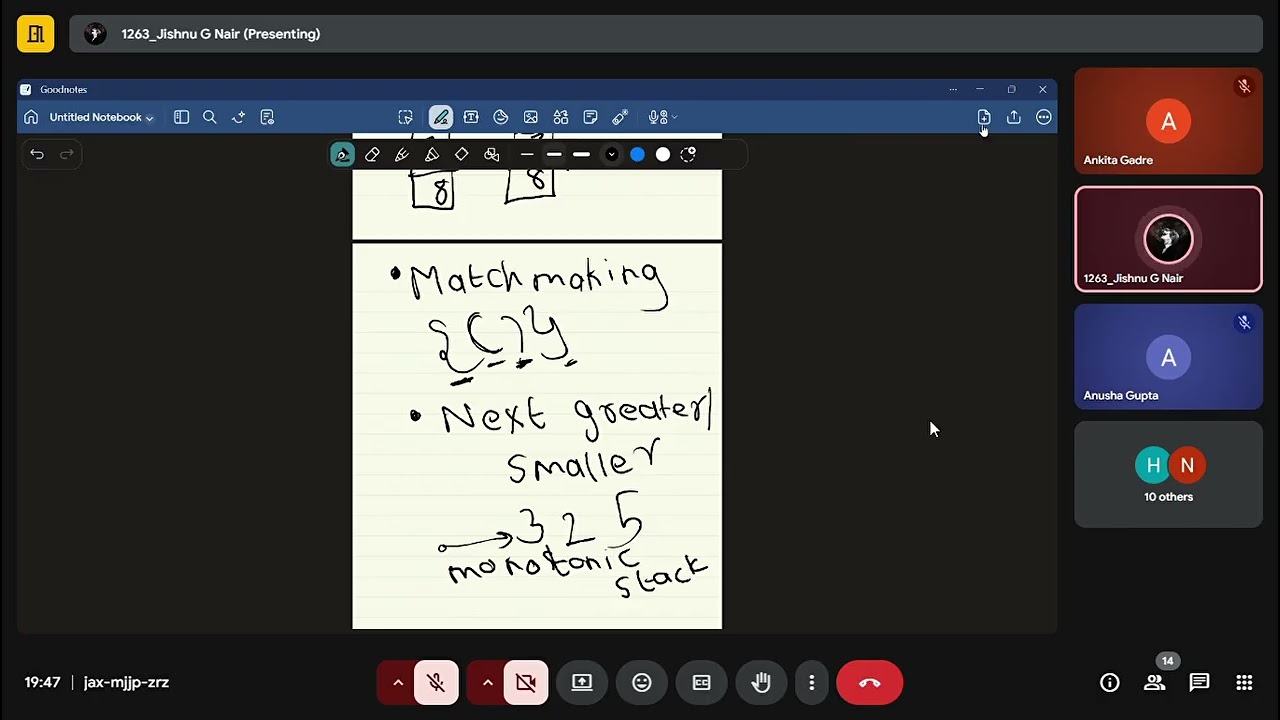Click the Meet rooms icon top-left
Viewport: 1280px width, 720px height.
click(x=35, y=34)
